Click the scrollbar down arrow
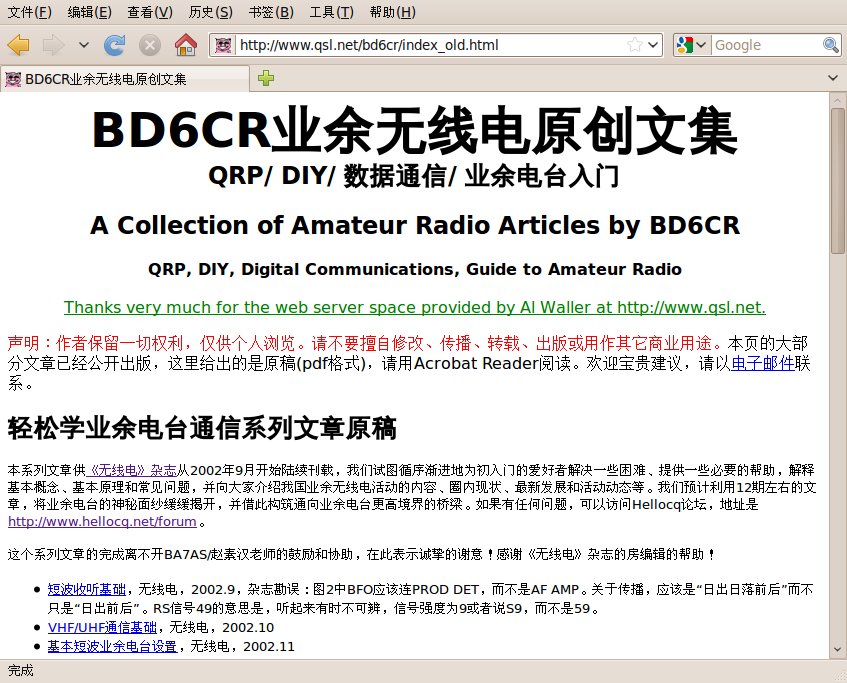This screenshot has width=847, height=683. 837,649
